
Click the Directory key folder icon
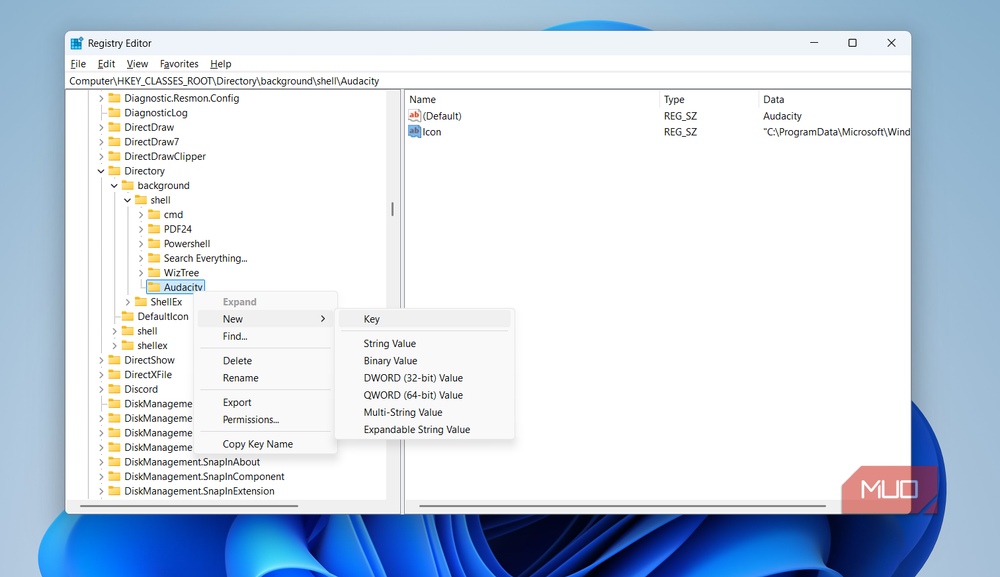point(115,171)
